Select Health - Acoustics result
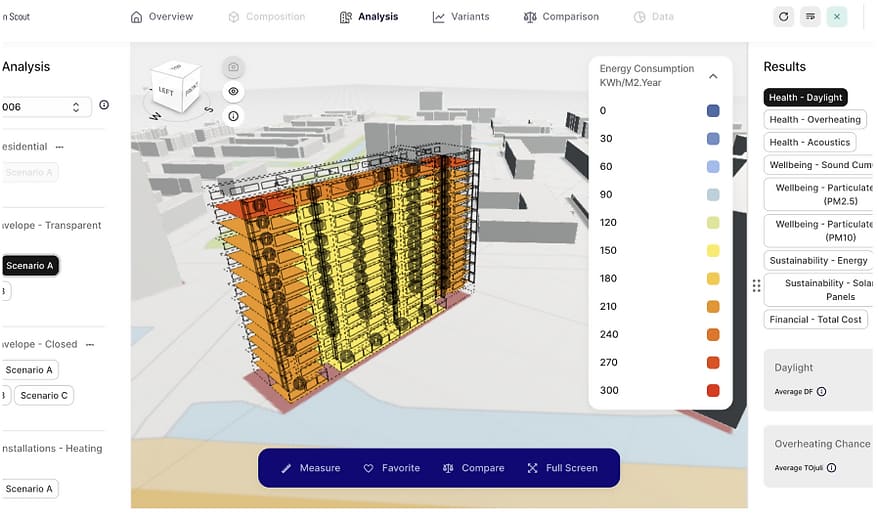 tap(810, 142)
